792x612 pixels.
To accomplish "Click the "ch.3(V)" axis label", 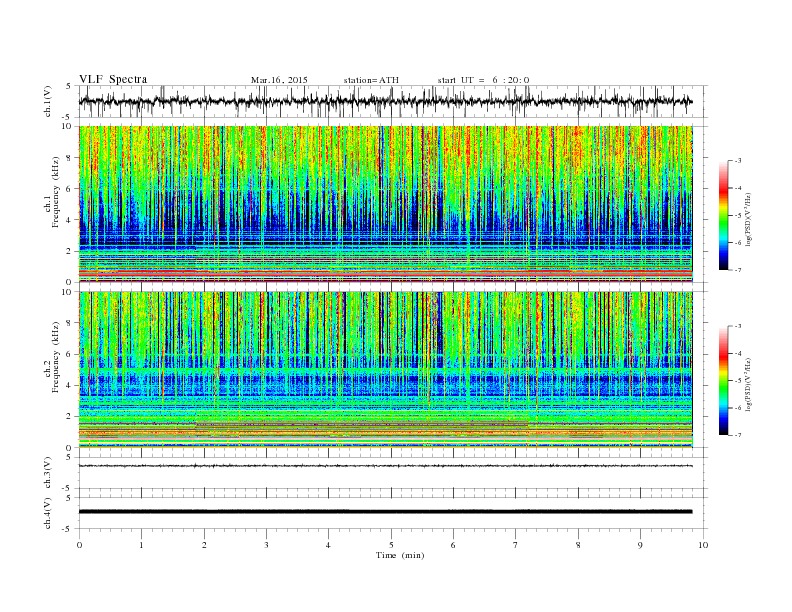I will [48, 473].
